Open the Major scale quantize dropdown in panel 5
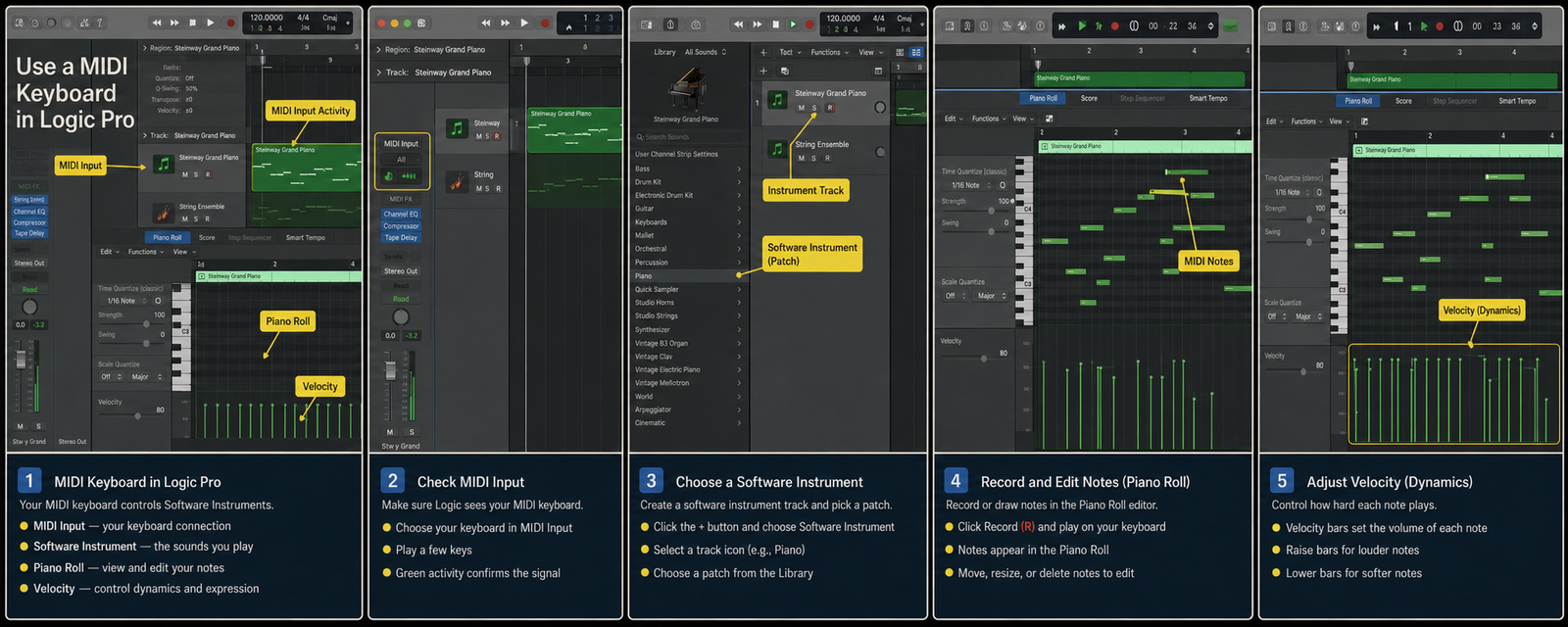 point(1309,316)
